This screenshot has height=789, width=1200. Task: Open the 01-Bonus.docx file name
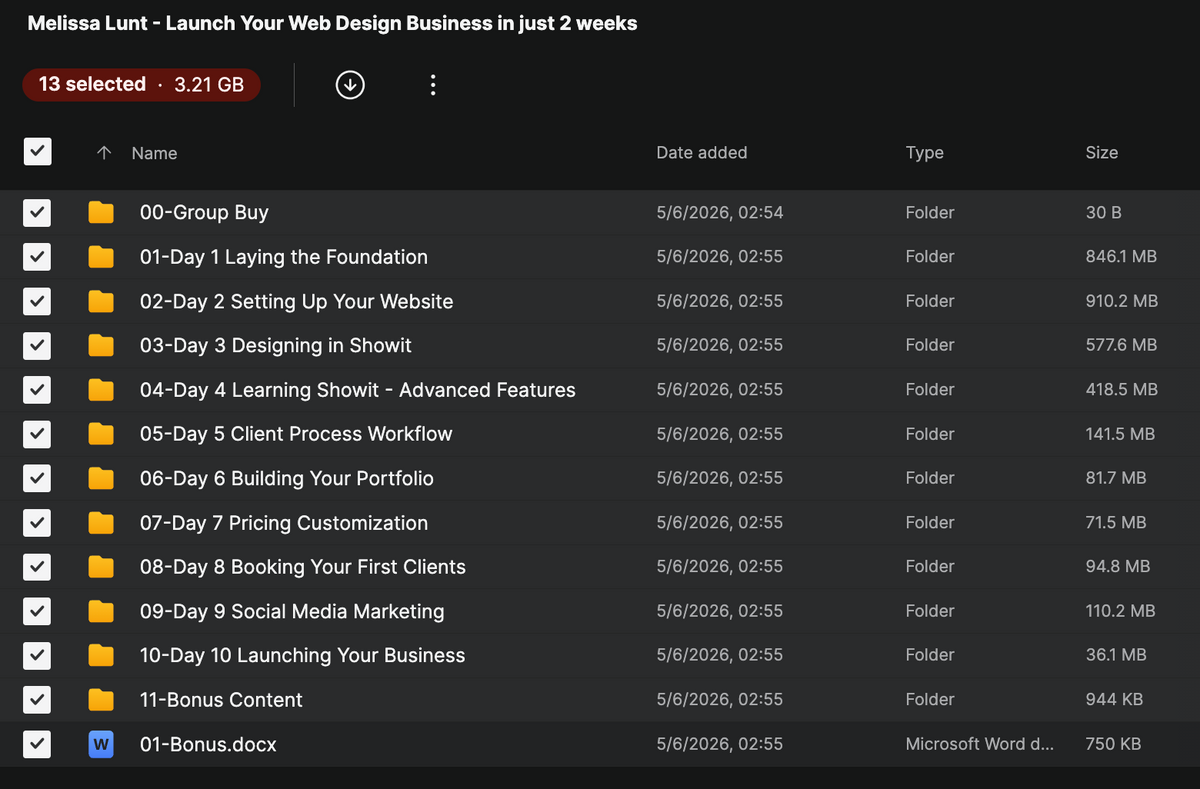[x=208, y=744]
